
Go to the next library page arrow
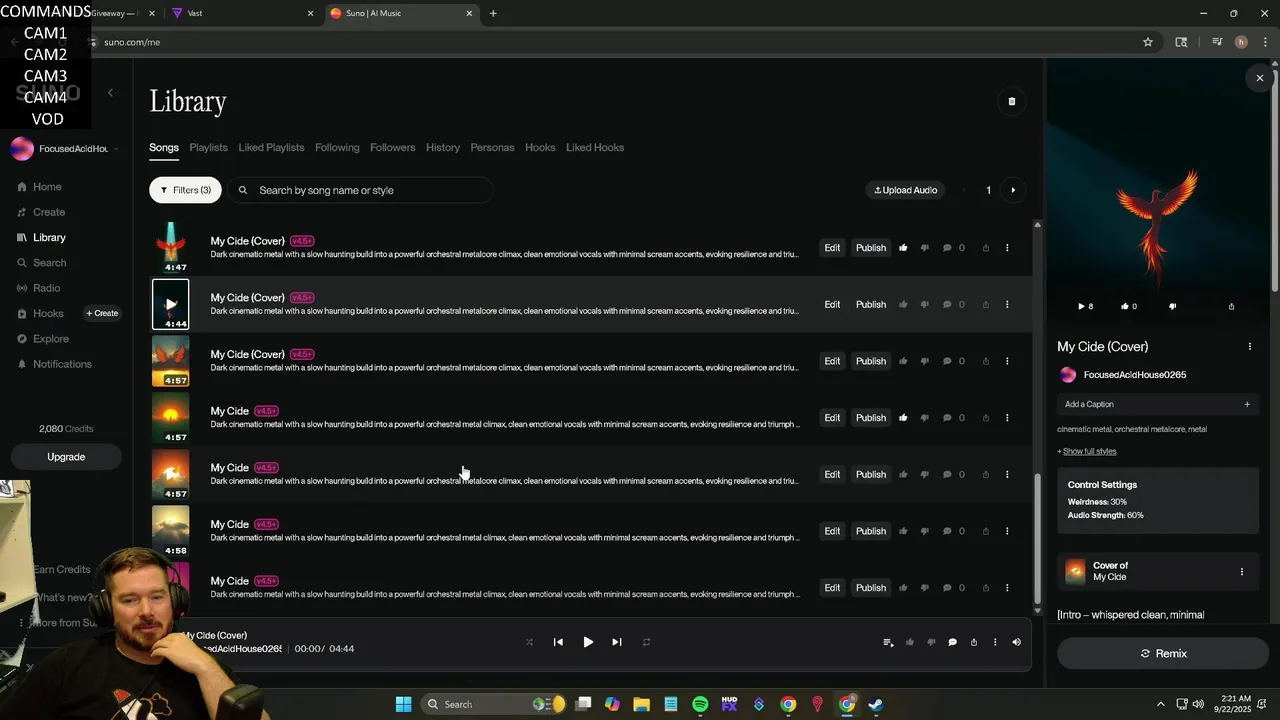point(1013,190)
